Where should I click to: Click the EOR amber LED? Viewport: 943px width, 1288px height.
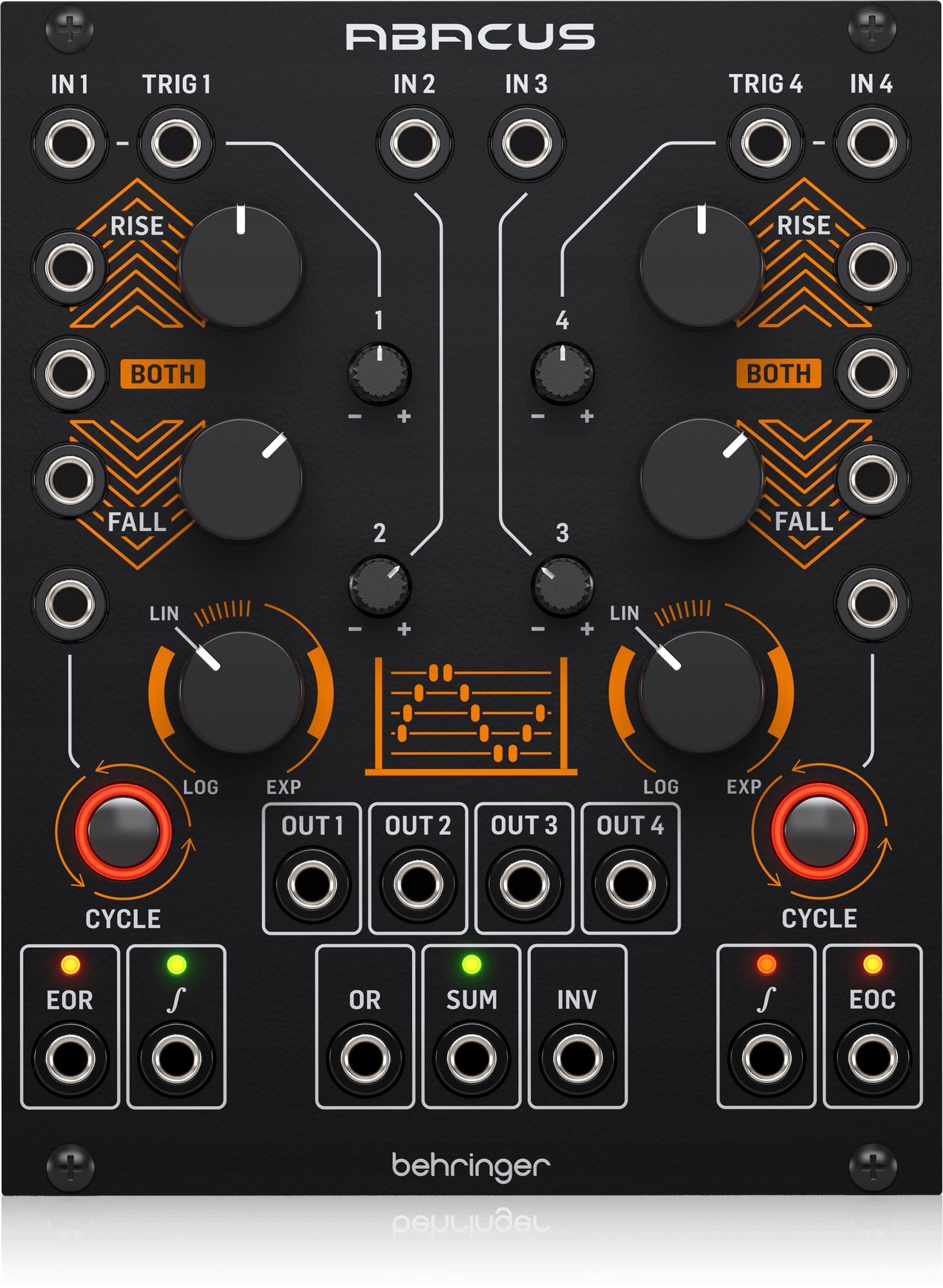70,965
